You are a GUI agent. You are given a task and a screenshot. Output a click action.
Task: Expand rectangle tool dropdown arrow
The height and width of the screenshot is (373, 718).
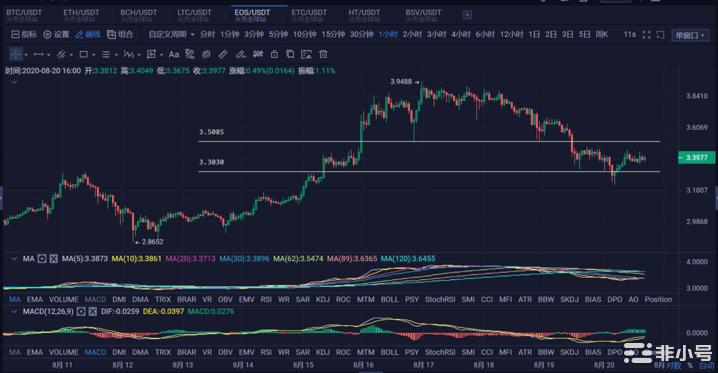(93, 55)
